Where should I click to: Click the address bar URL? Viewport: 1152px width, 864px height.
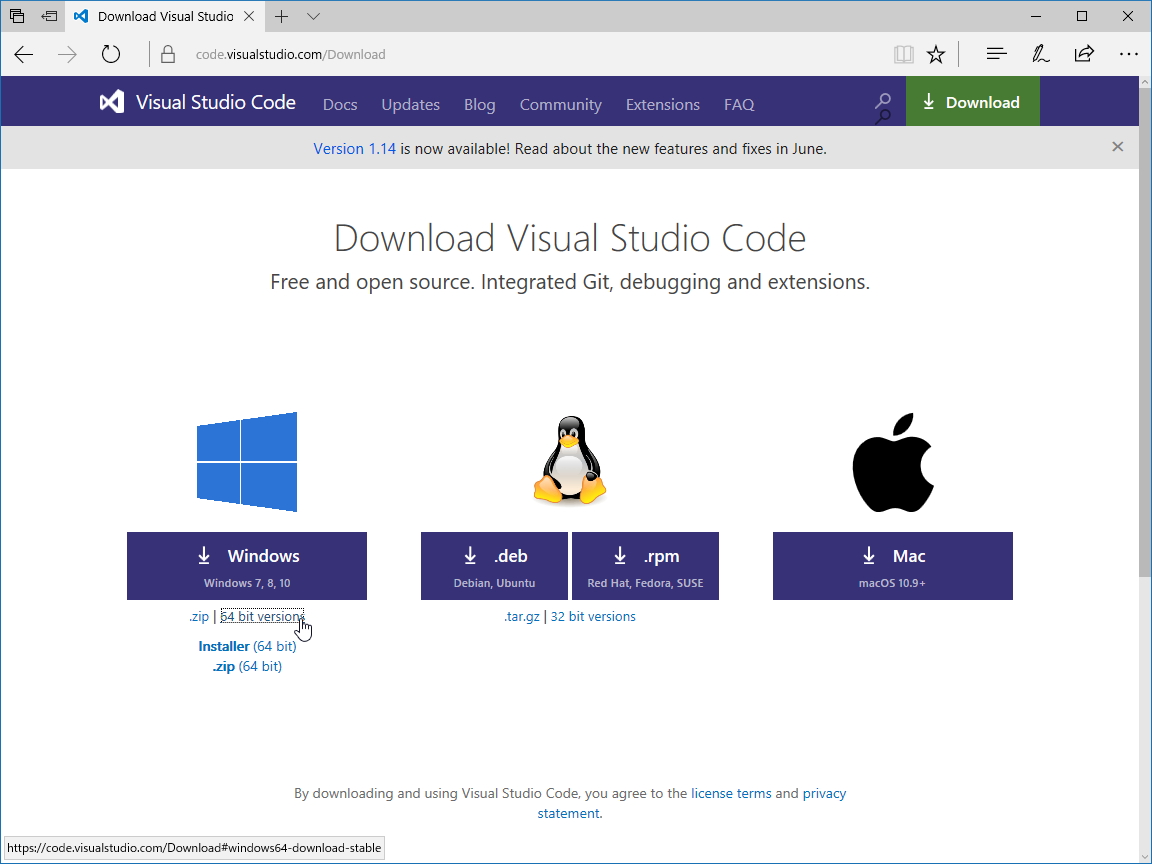pos(290,54)
